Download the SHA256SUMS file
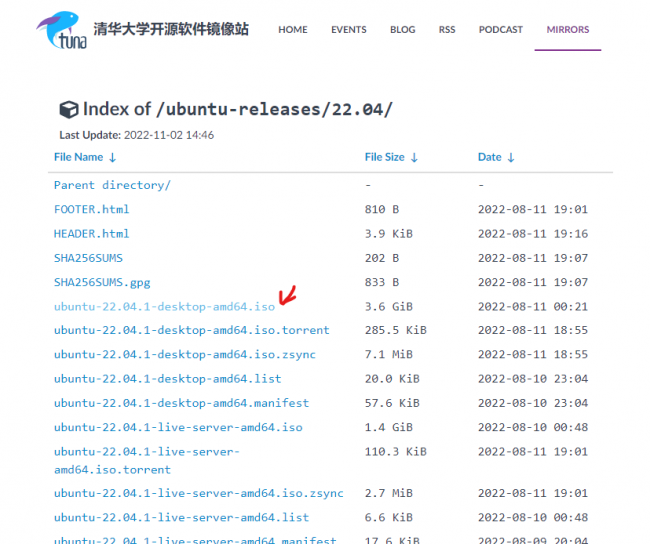The image size is (650, 544). pyautogui.click(x=88, y=258)
